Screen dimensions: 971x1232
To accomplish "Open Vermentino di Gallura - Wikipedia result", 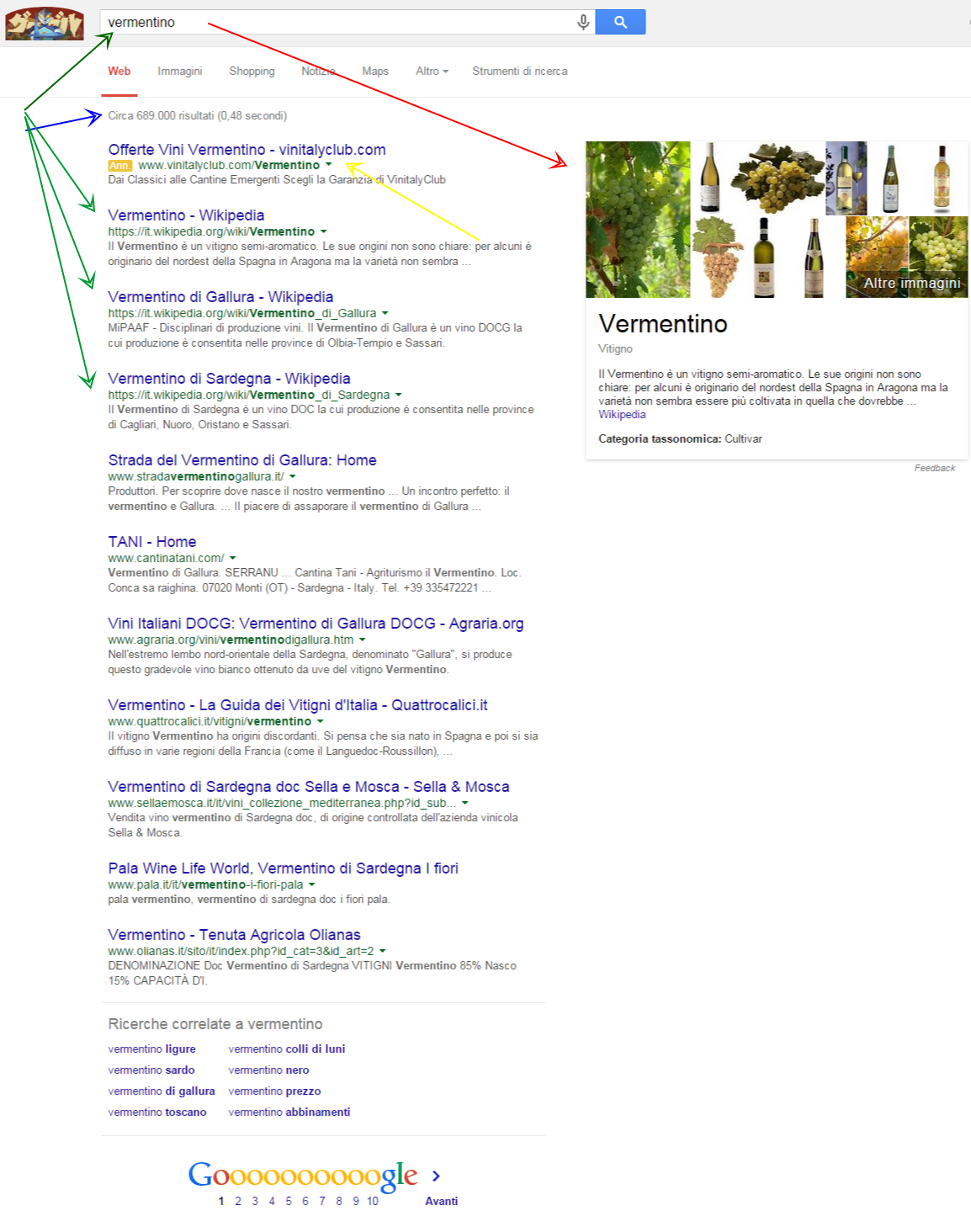I will (220, 297).
